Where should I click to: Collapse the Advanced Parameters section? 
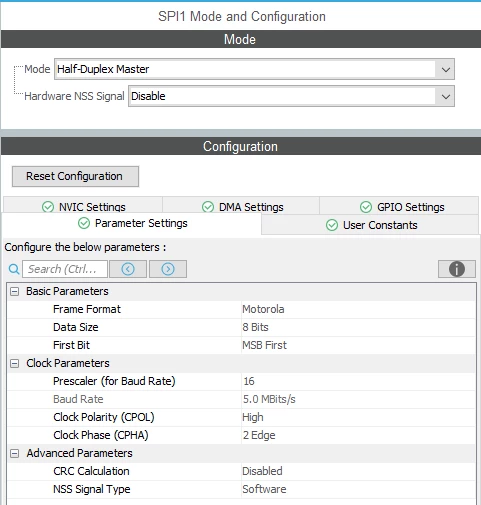coord(14,453)
